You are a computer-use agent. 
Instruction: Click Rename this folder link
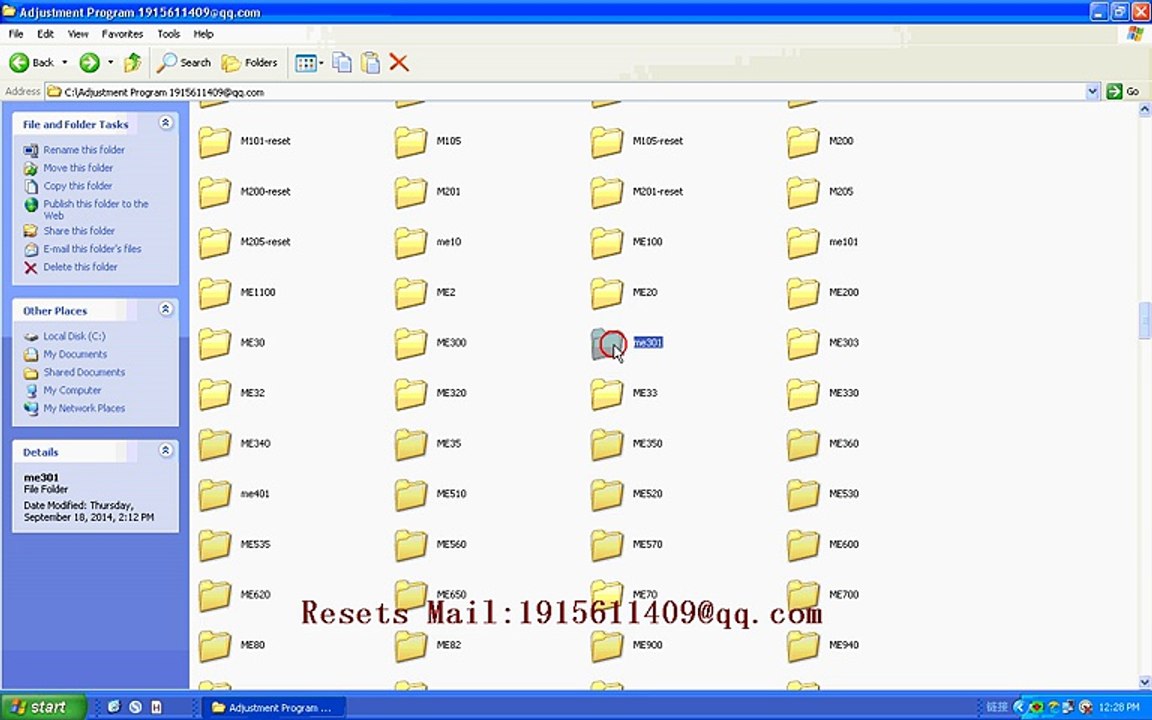pos(84,150)
